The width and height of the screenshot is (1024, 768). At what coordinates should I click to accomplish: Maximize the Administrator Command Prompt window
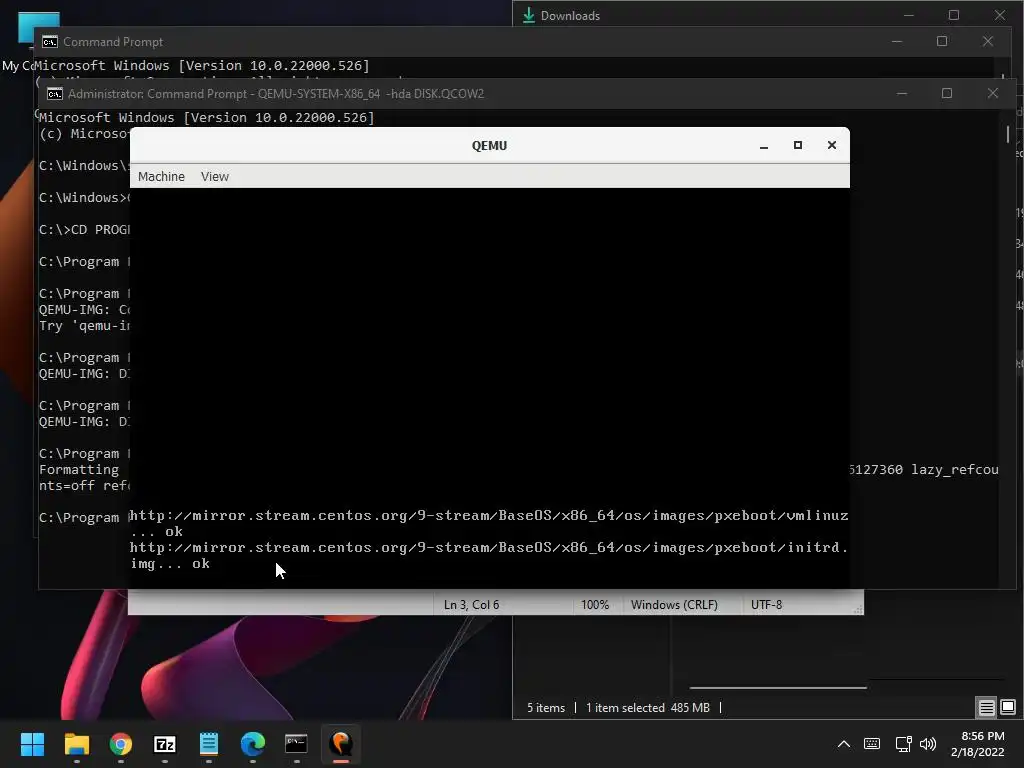(x=947, y=93)
